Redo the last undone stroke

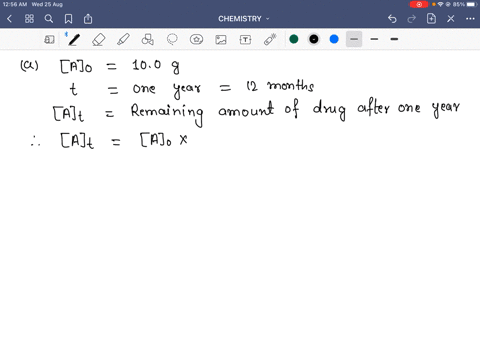pyautogui.click(x=412, y=19)
